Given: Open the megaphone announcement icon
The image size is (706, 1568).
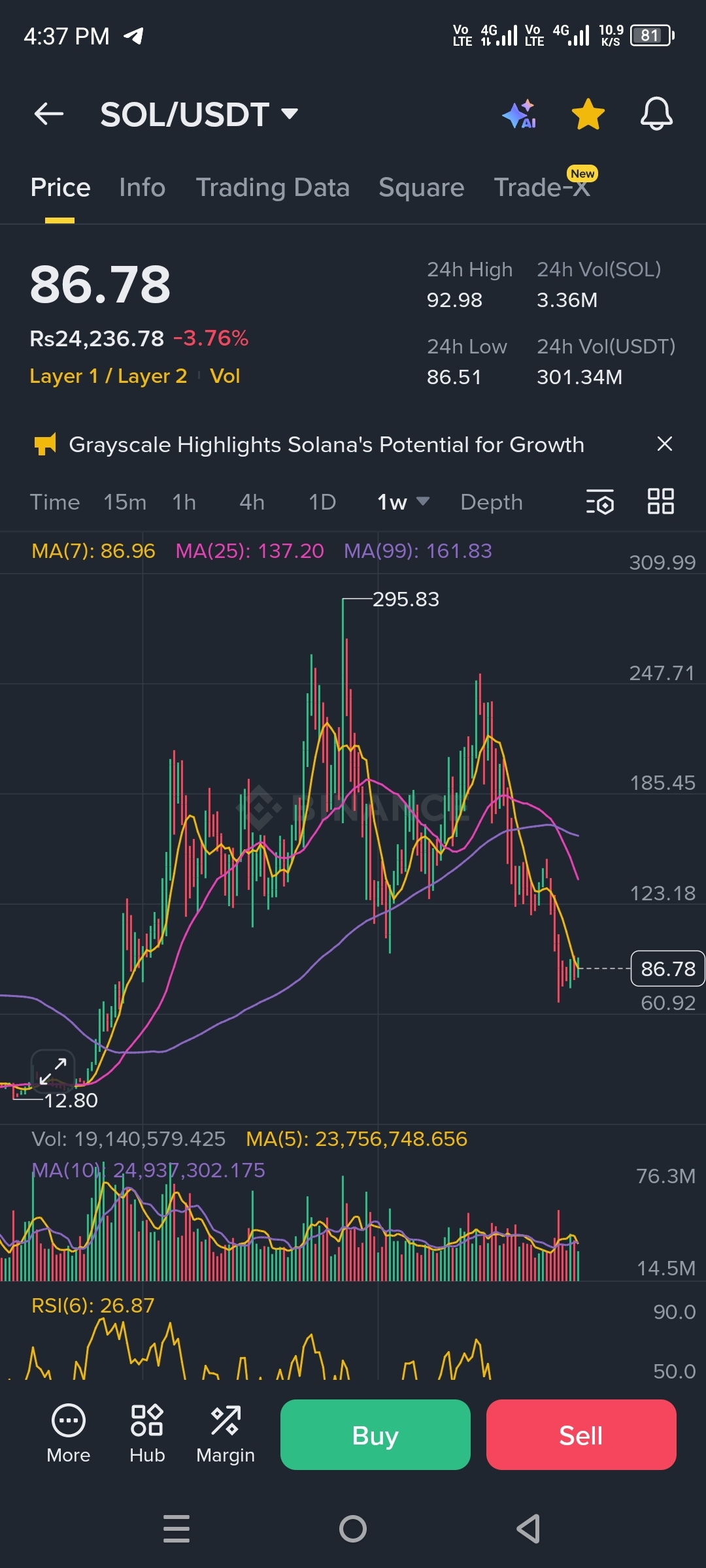Looking at the screenshot, I should [x=45, y=444].
